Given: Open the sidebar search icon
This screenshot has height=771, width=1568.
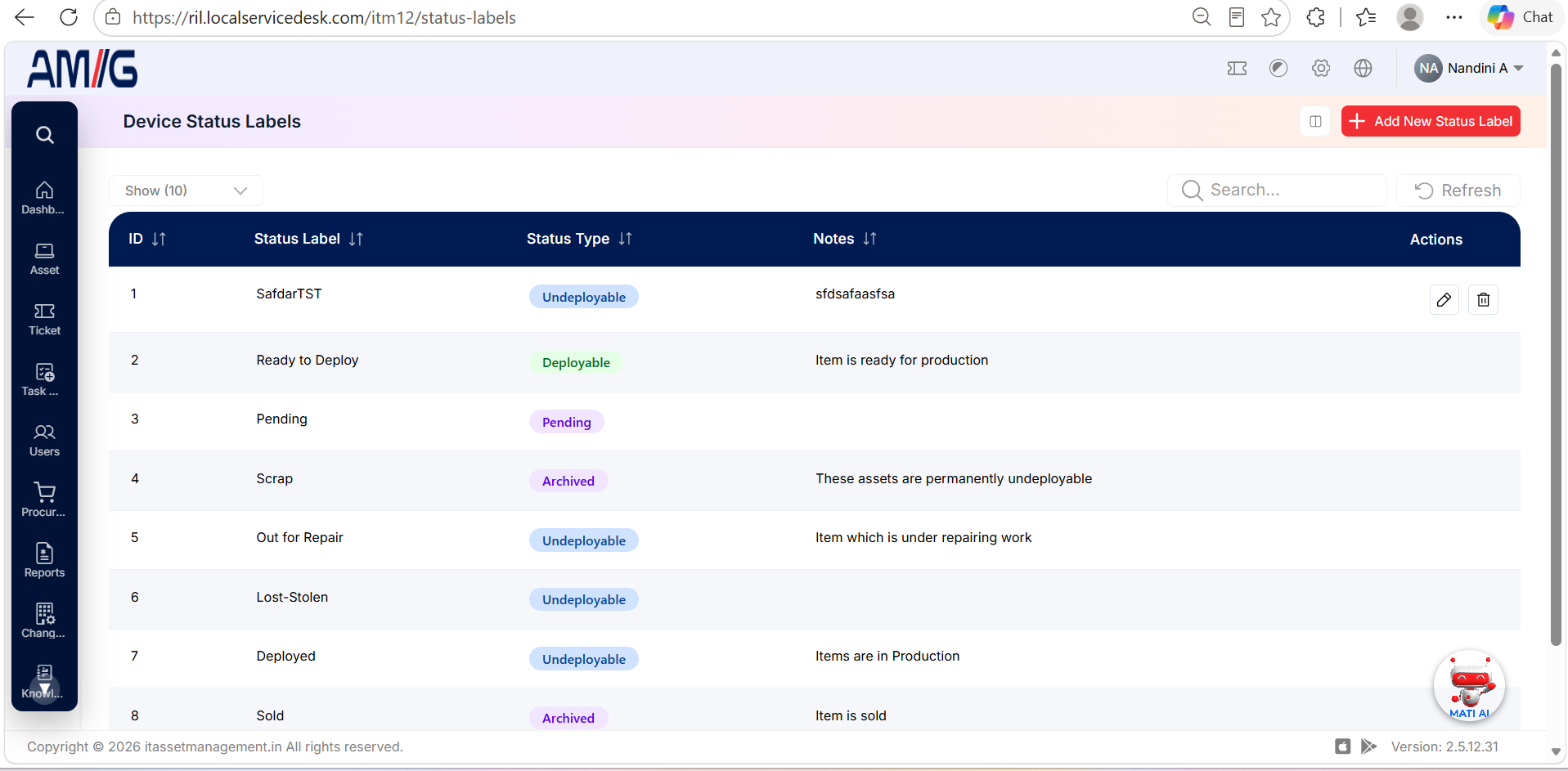Looking at the screenshot, I should click(45, 135).
